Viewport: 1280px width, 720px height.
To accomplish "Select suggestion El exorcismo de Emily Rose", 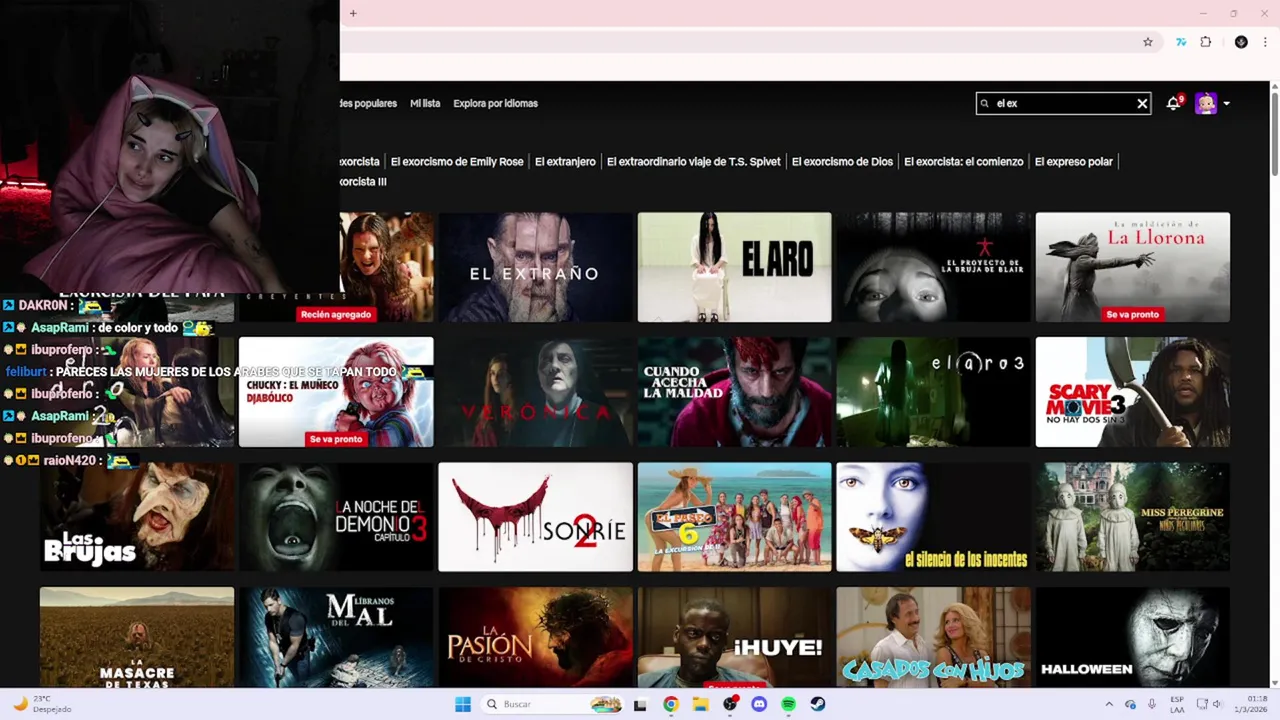I will (457, 161).
